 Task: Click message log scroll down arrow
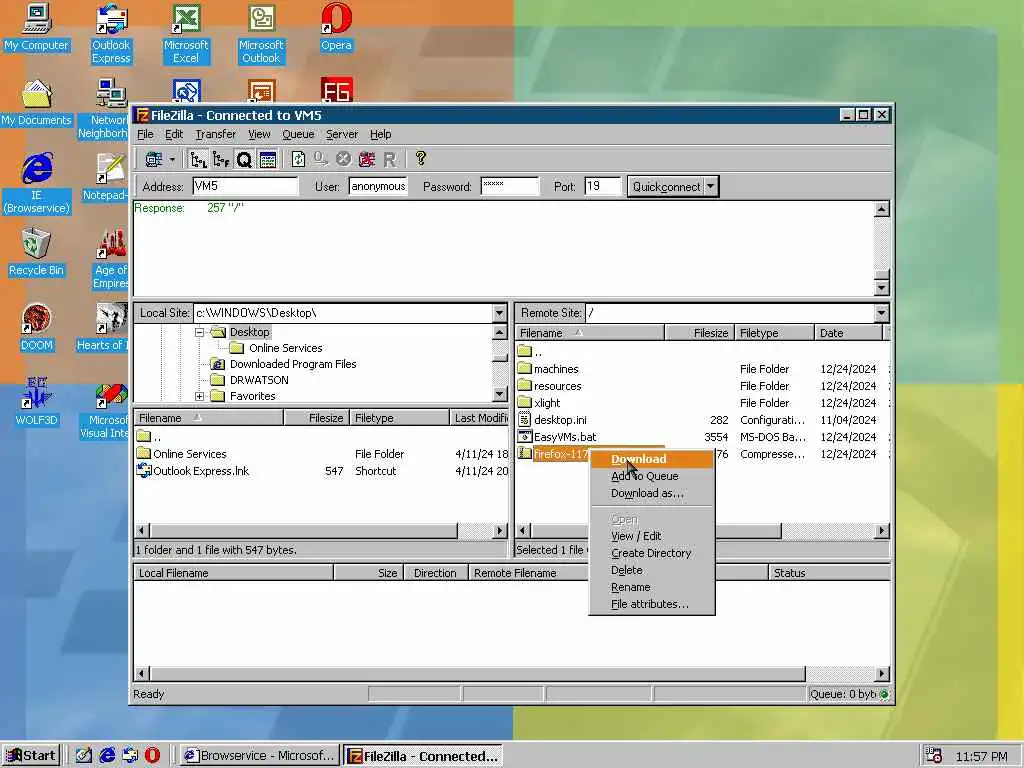point(882,288)
